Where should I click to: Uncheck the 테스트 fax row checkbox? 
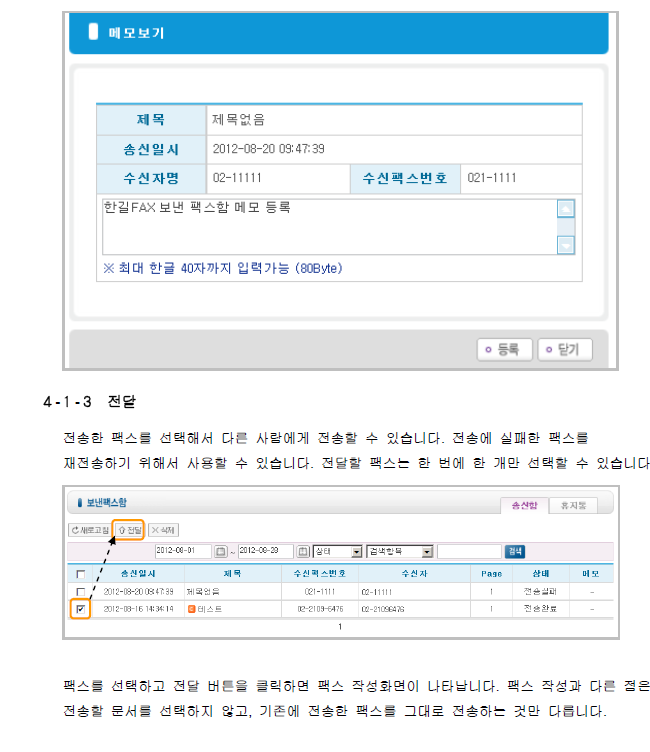(x=81, y=608)
